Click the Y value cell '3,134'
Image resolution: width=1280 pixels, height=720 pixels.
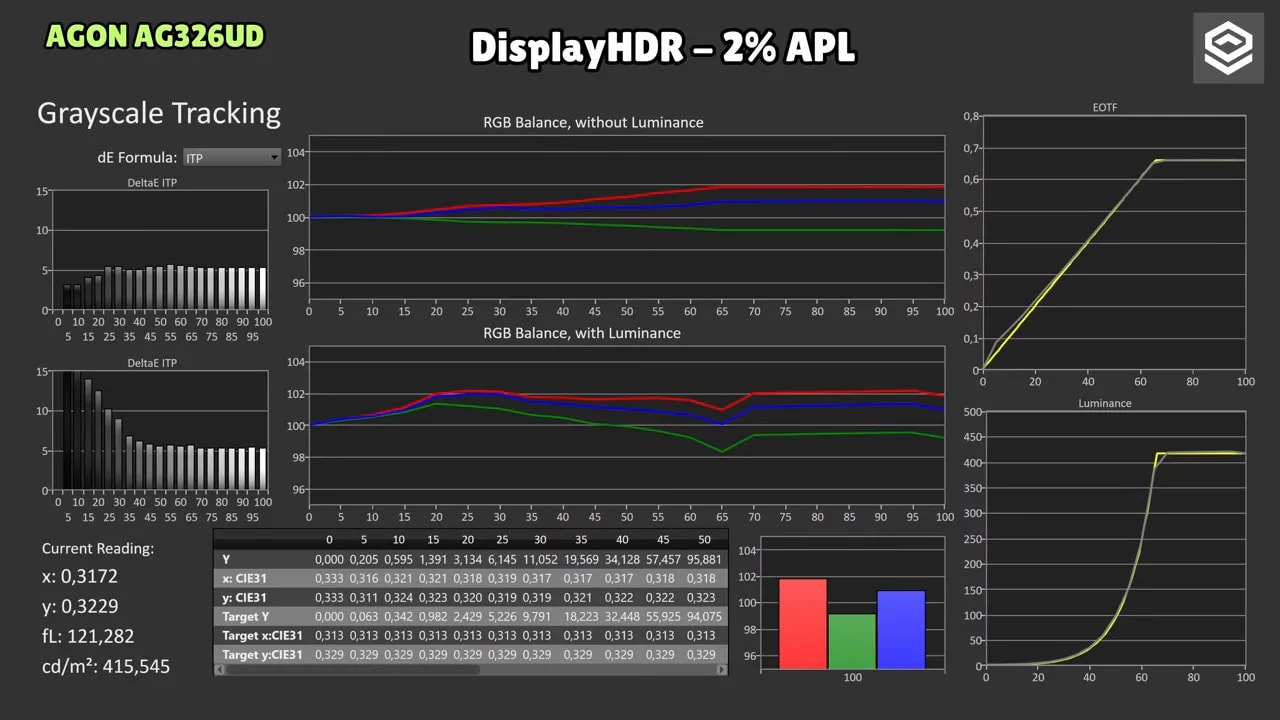468,560
